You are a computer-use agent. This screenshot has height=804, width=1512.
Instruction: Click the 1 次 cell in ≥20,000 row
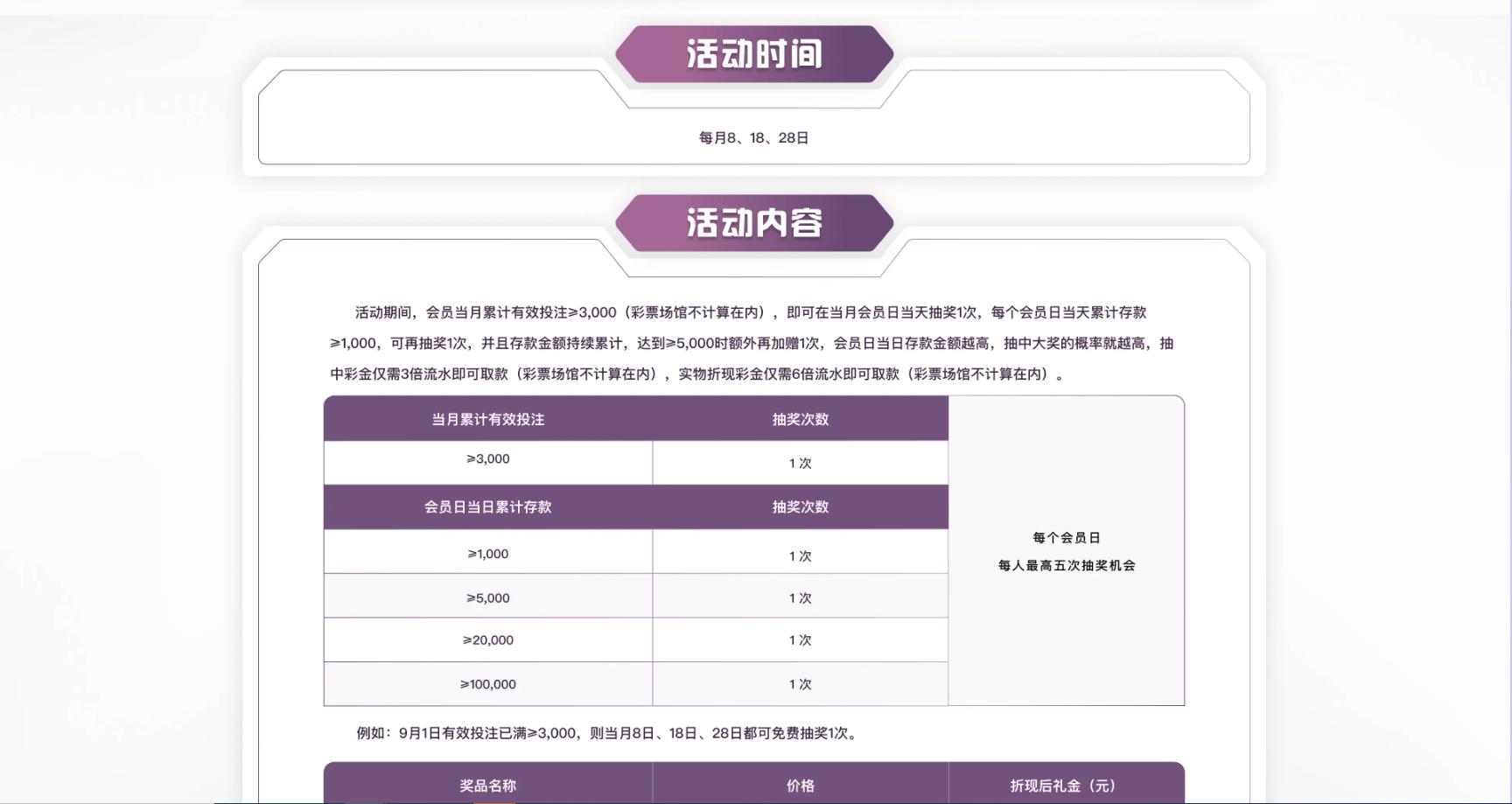tap(800, 640)
